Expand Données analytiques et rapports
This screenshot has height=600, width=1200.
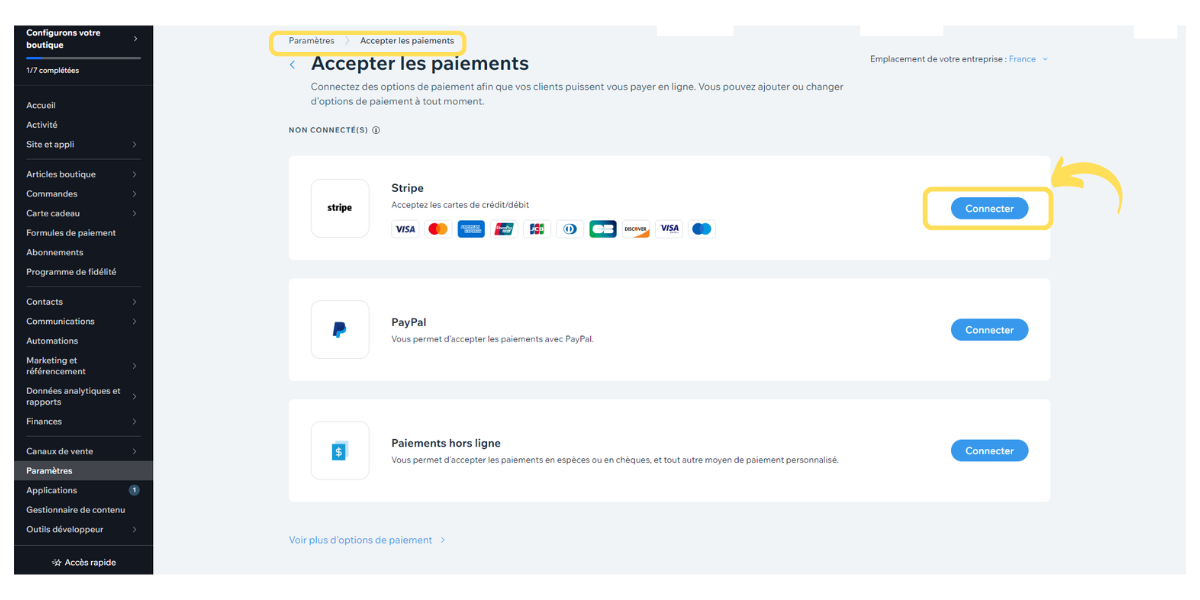coord(83,396)
